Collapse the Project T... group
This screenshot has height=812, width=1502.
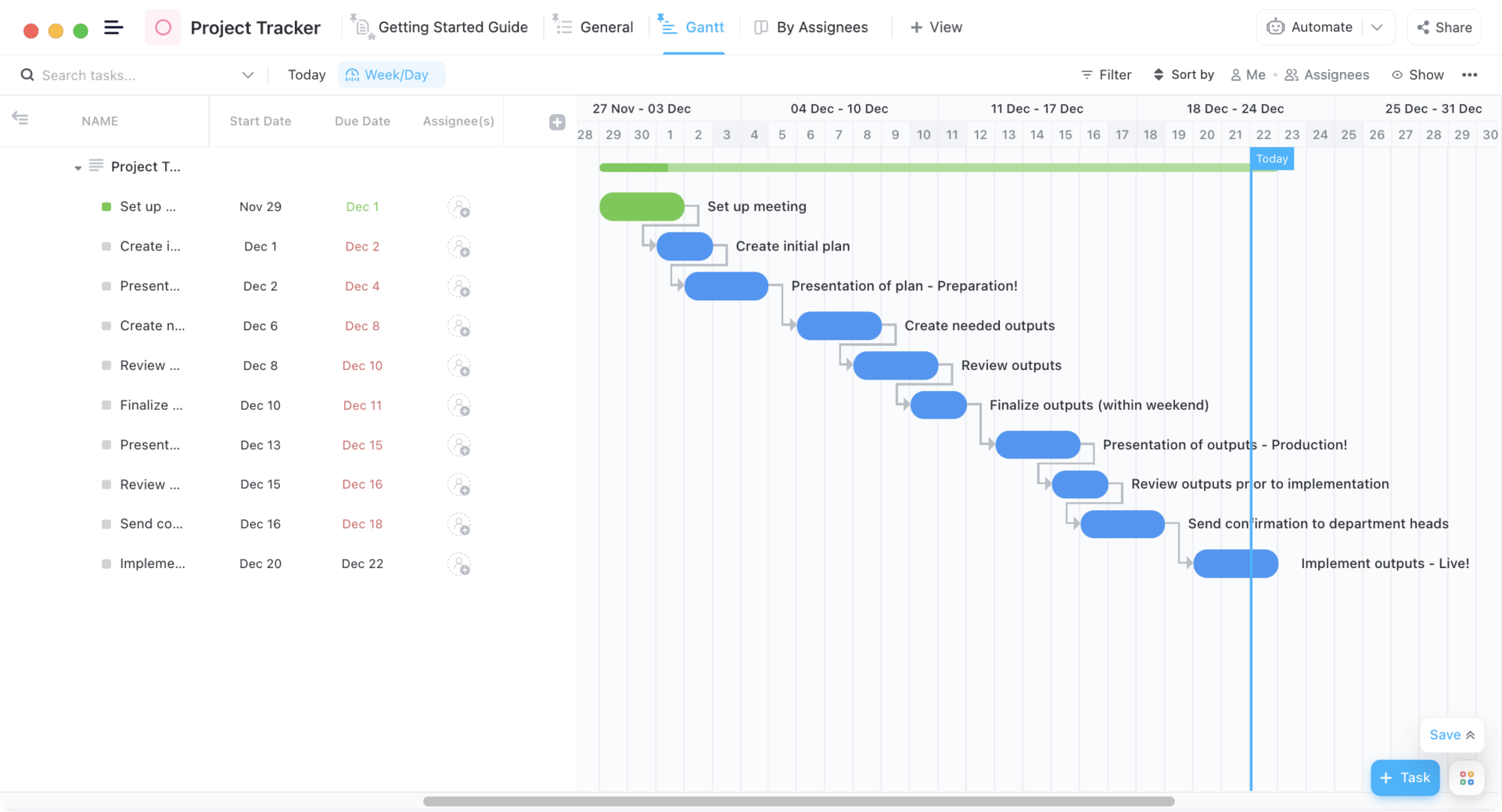click(77, 167)
